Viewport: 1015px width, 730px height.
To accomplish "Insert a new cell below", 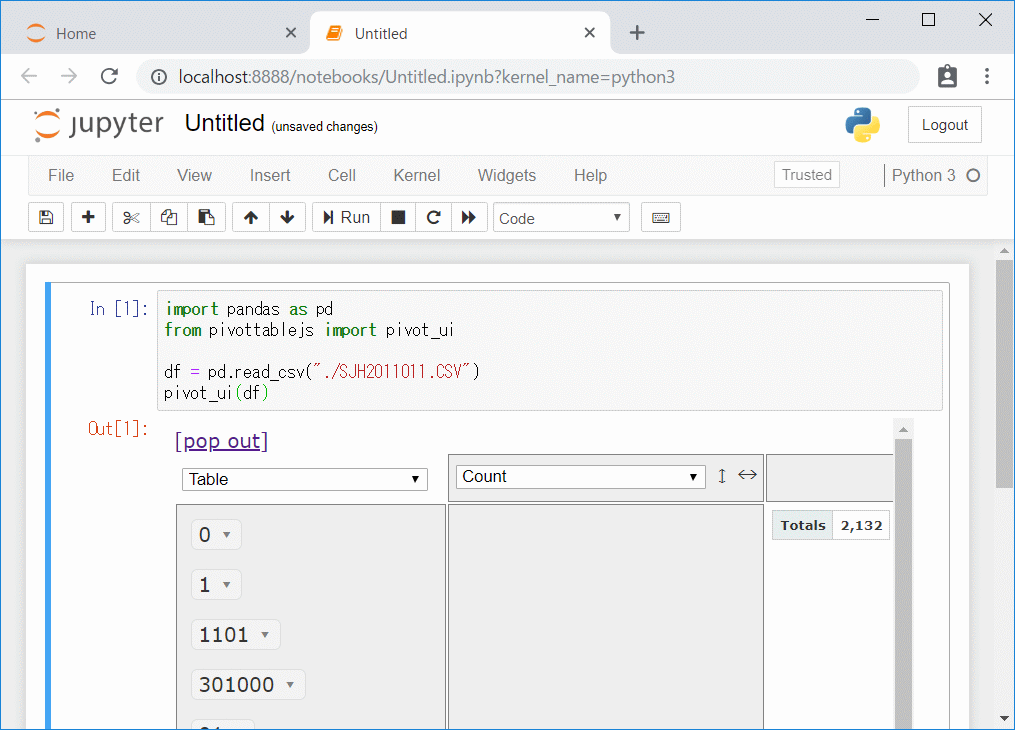I will pyautogui.click(x=88, y=217).
